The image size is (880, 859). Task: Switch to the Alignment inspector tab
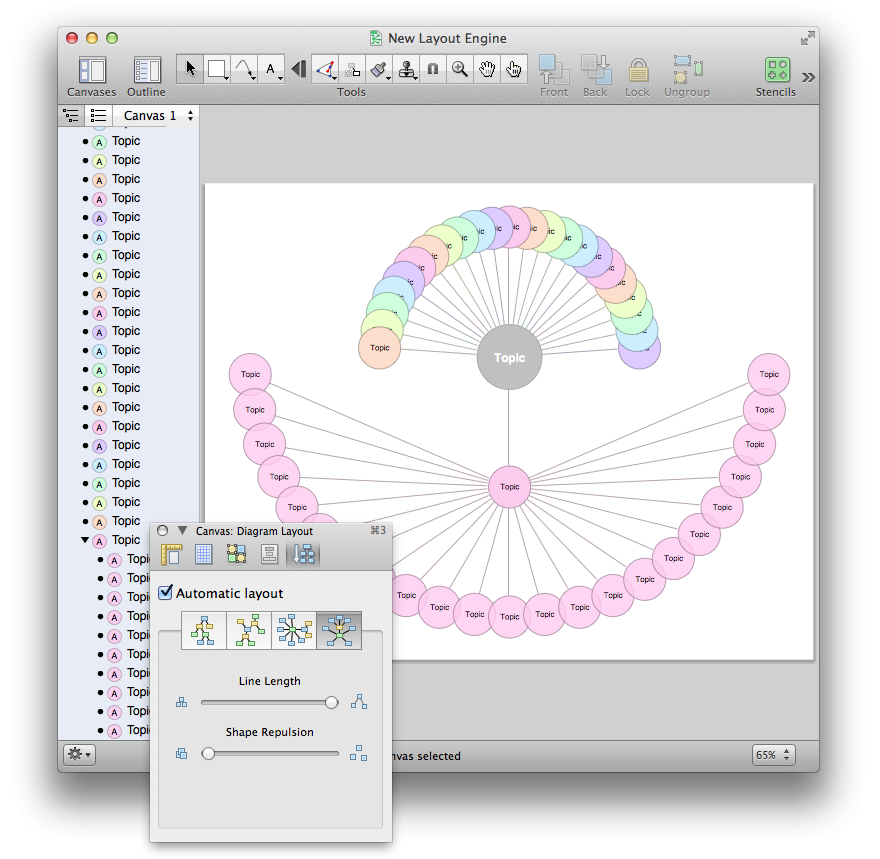coord(237,554)
